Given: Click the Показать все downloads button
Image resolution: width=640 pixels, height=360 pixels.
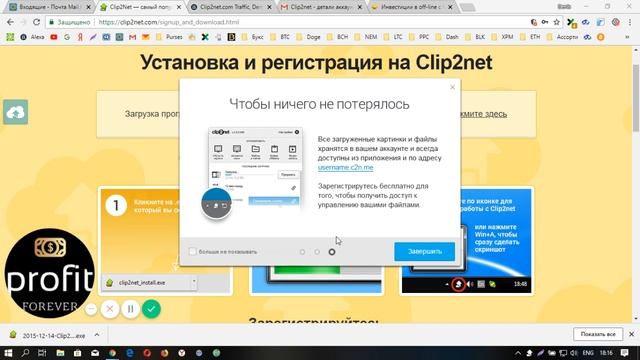Looking at the screenshot, I should (598, 334).
